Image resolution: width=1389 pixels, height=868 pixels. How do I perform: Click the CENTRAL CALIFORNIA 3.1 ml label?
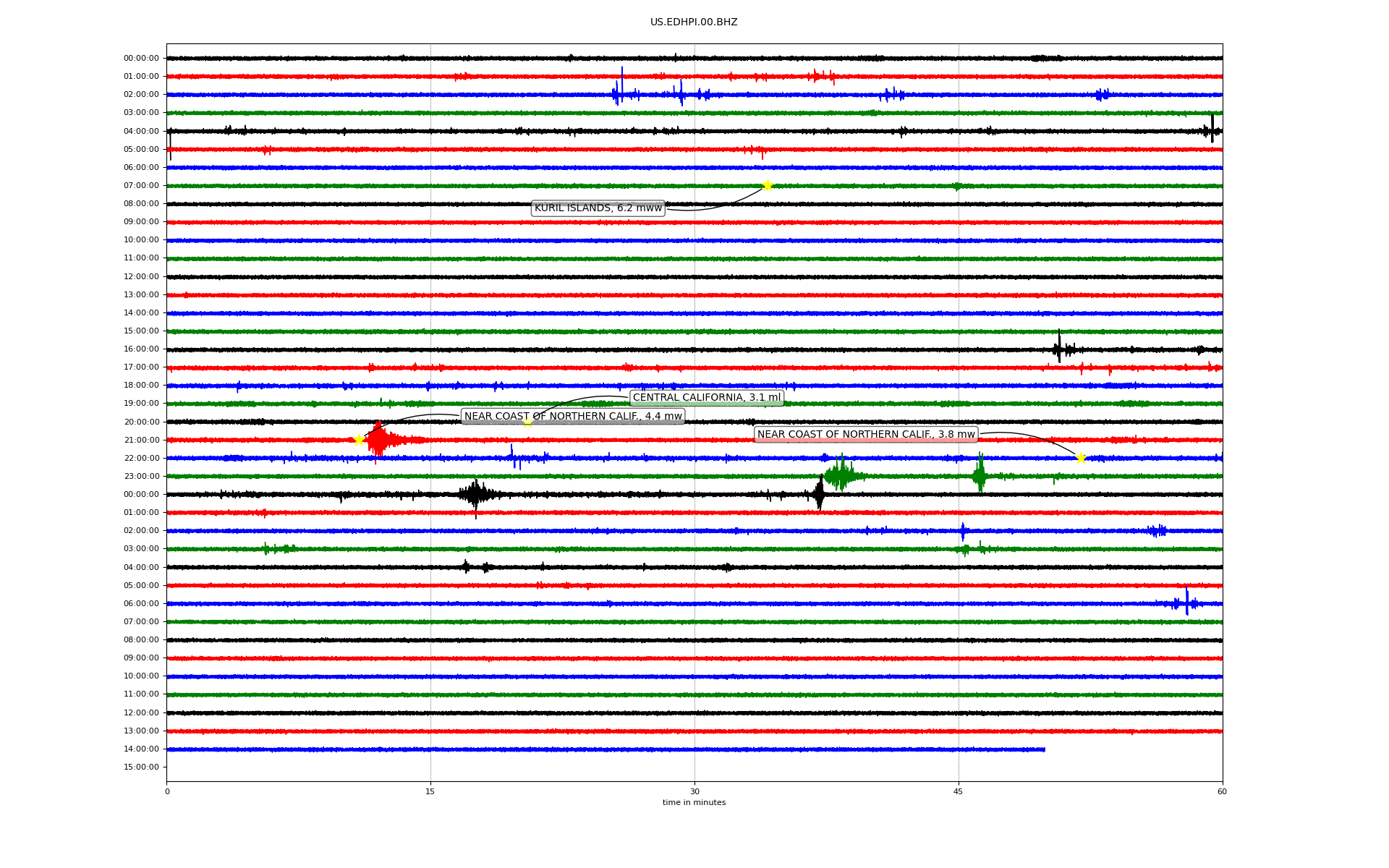(706, 398)
